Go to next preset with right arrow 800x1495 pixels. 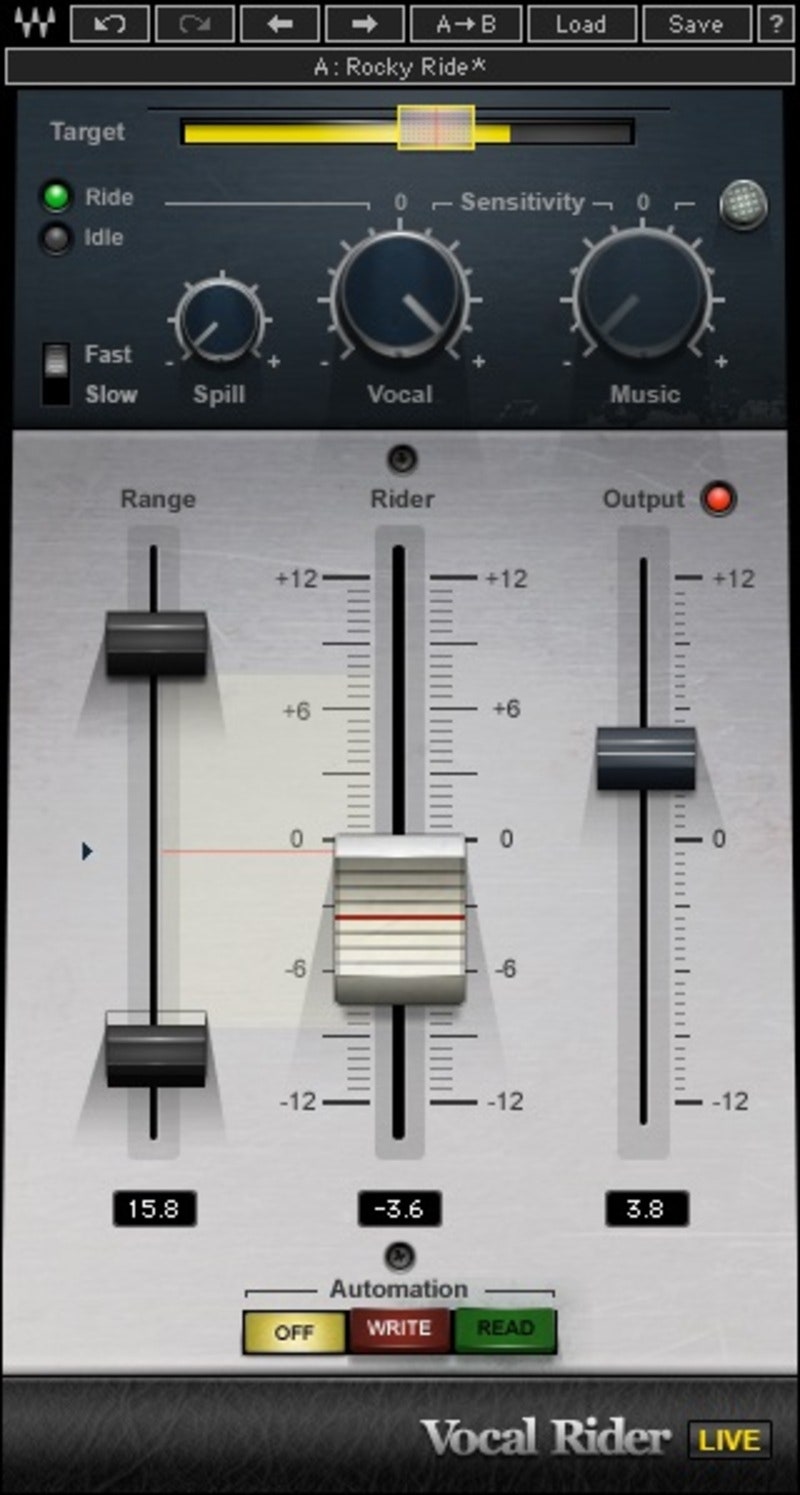click(x=366, y=23)
